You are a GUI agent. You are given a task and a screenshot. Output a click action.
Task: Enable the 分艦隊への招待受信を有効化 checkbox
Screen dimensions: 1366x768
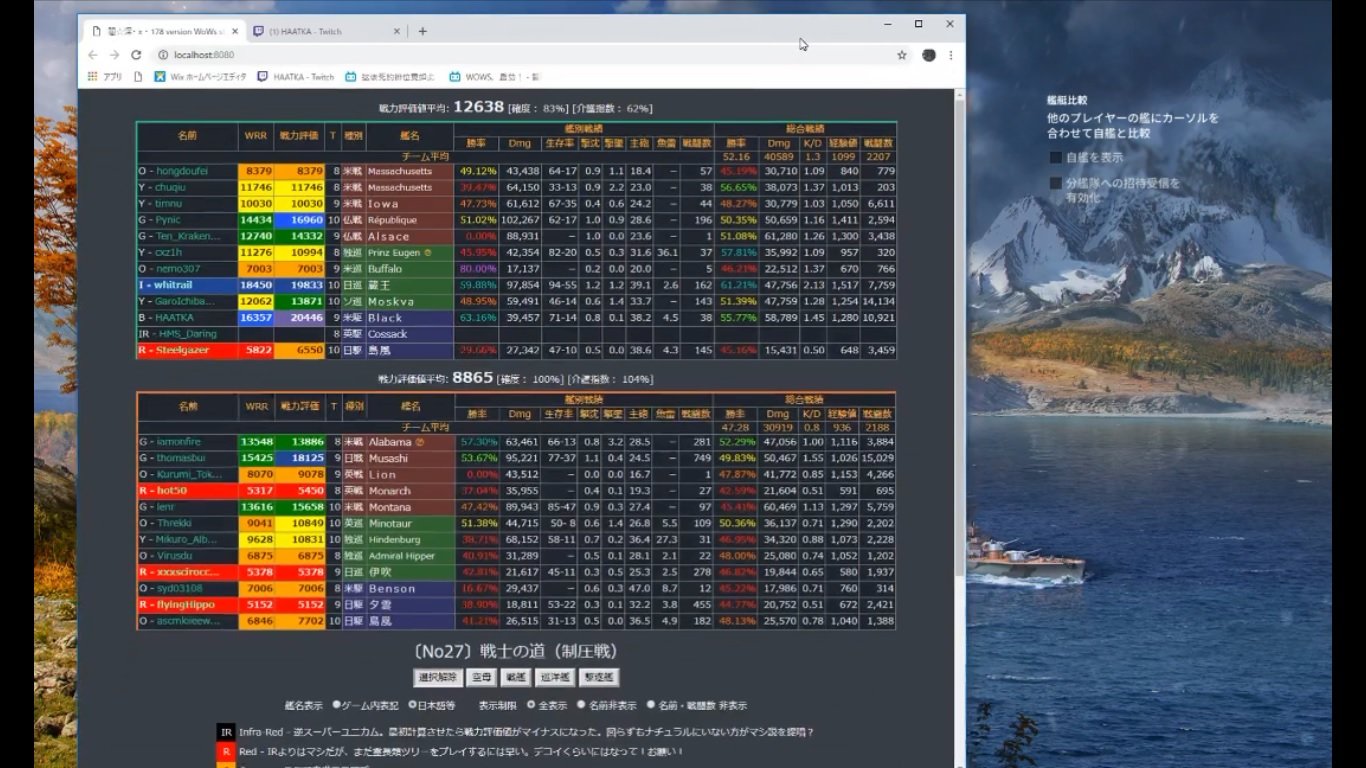(x=1056, y=184)
